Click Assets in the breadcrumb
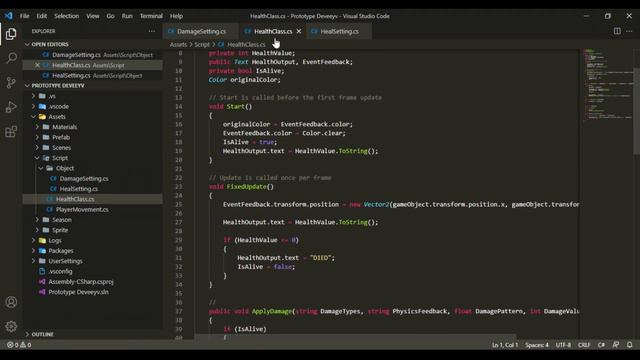Image resolution: width=640 pixels, height=360 pixels. pos(178,44)
